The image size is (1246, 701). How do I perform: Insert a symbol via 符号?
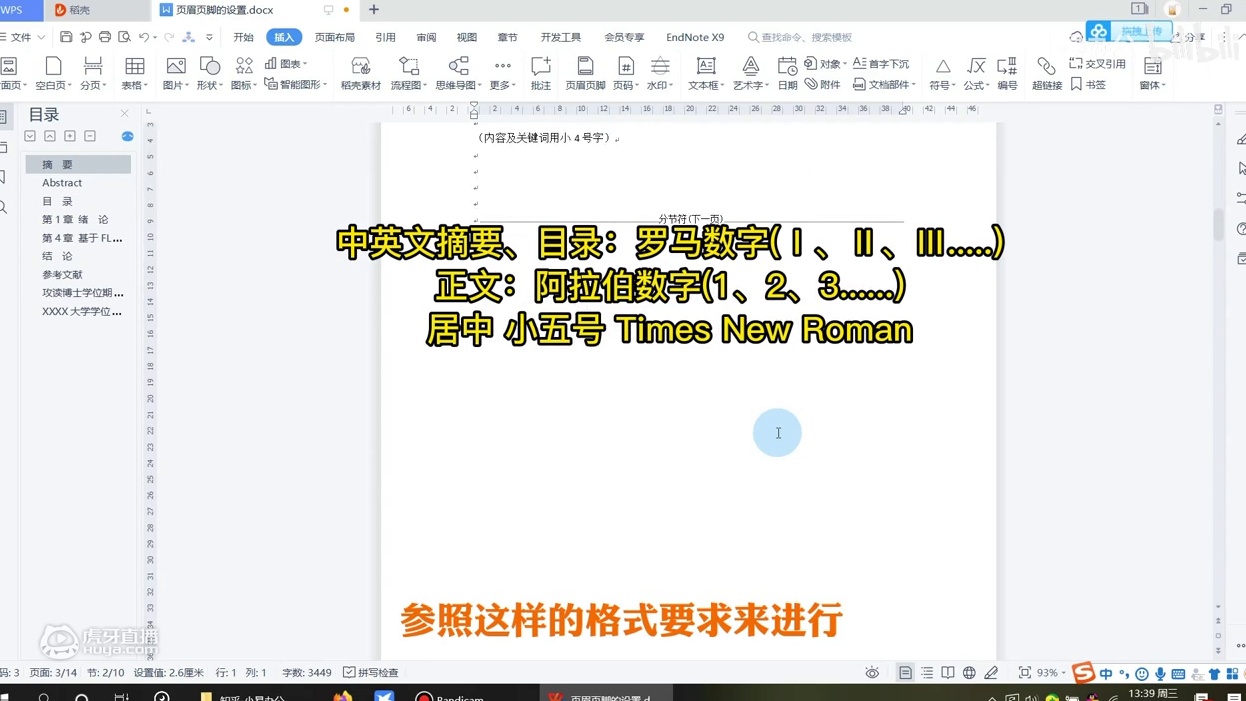pyautogui.click(x=942, y=73)
